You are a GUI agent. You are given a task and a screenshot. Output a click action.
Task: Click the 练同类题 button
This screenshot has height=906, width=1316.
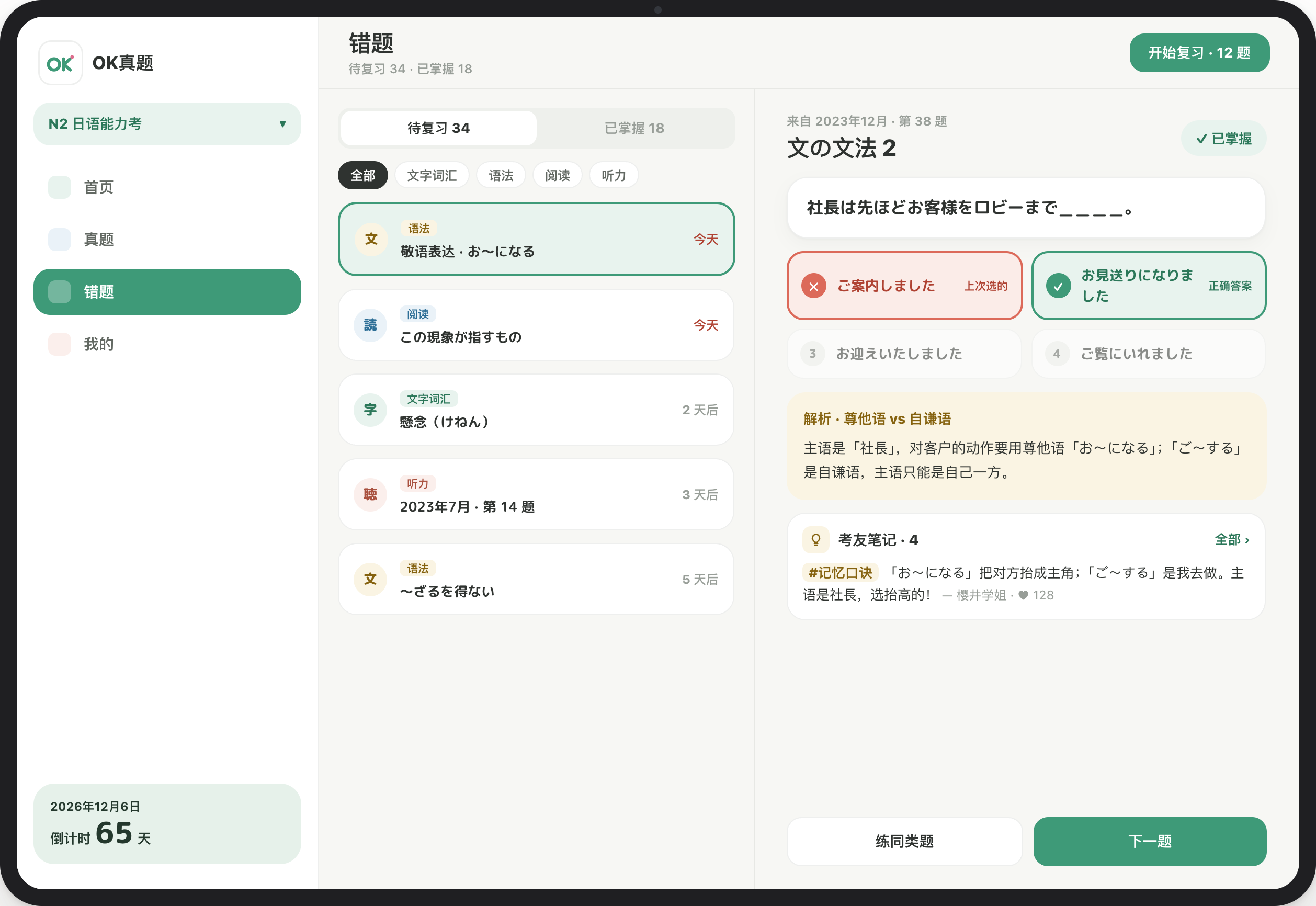click(904, 841)
